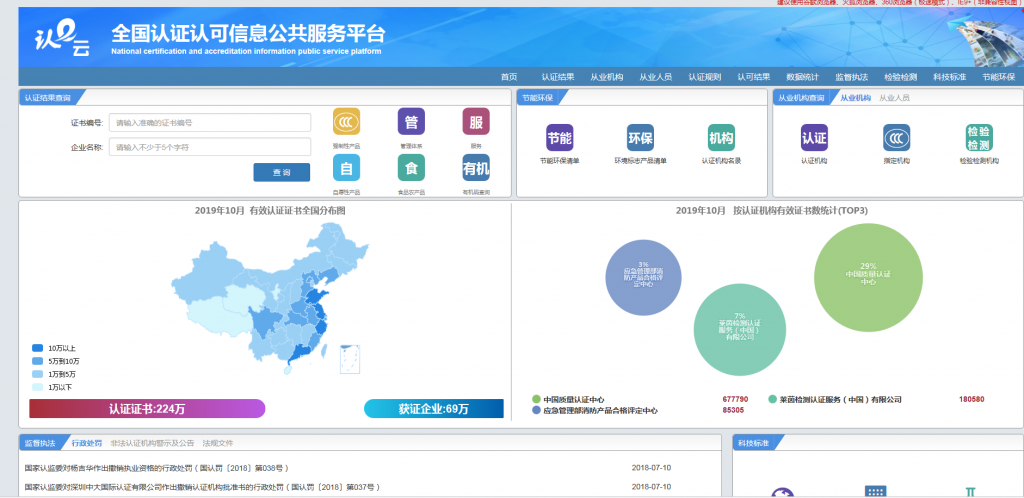
Task: Click the 认e云 platform logo
Action: pyautogui.click(x=62, y=39)
